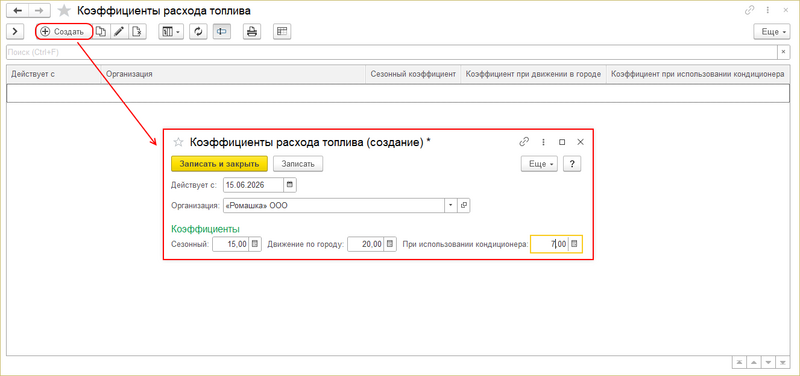Jump to last record in list
This screenshot has width=800, height=376.
[x=783, y=362]
